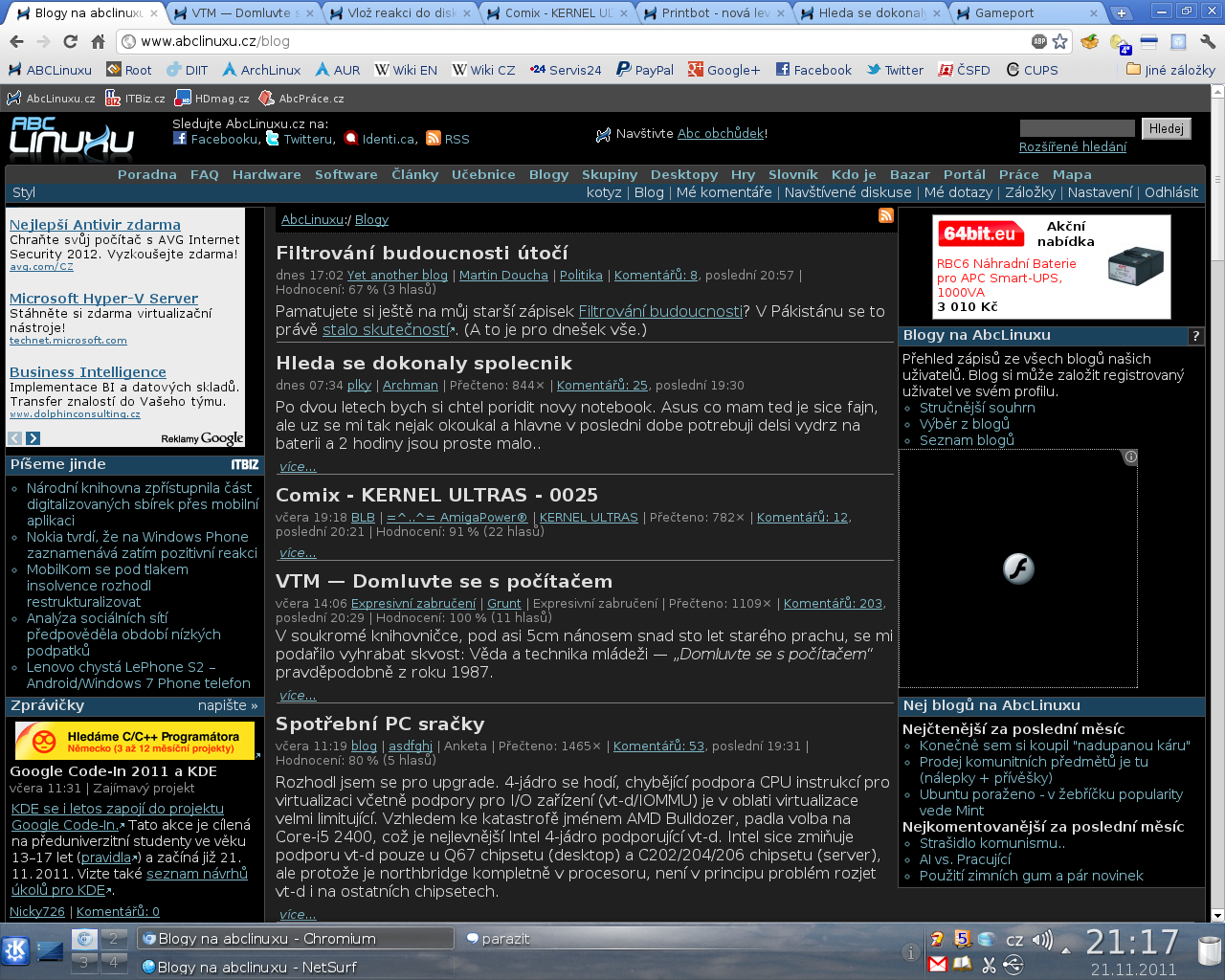
Task: Switch to virtual desktop 4
Action: [113, 962]
